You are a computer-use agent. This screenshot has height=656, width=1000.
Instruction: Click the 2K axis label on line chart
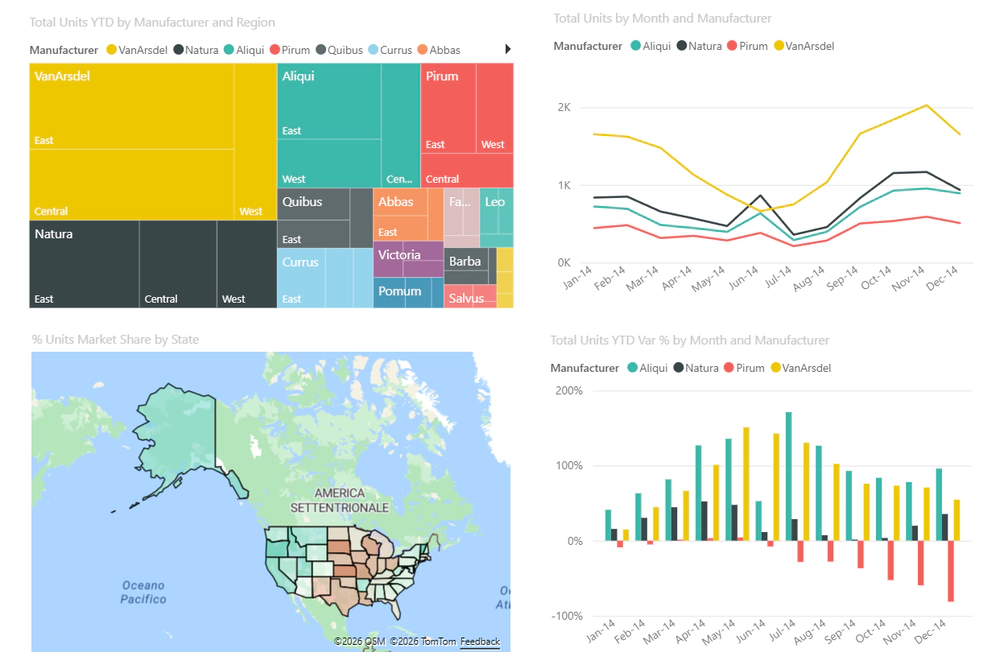(564, 107)
